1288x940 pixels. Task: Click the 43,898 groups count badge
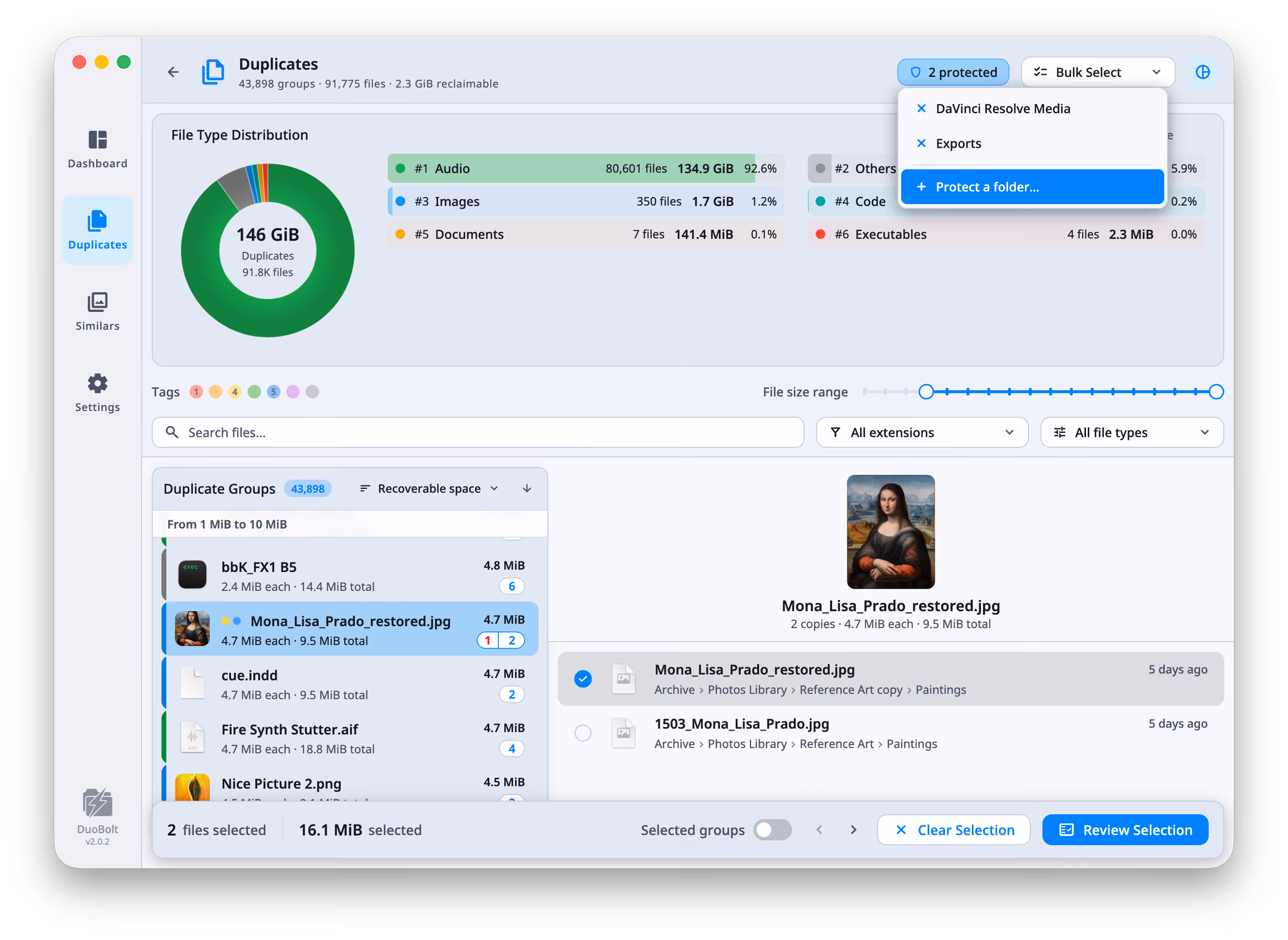pos(308,489)
